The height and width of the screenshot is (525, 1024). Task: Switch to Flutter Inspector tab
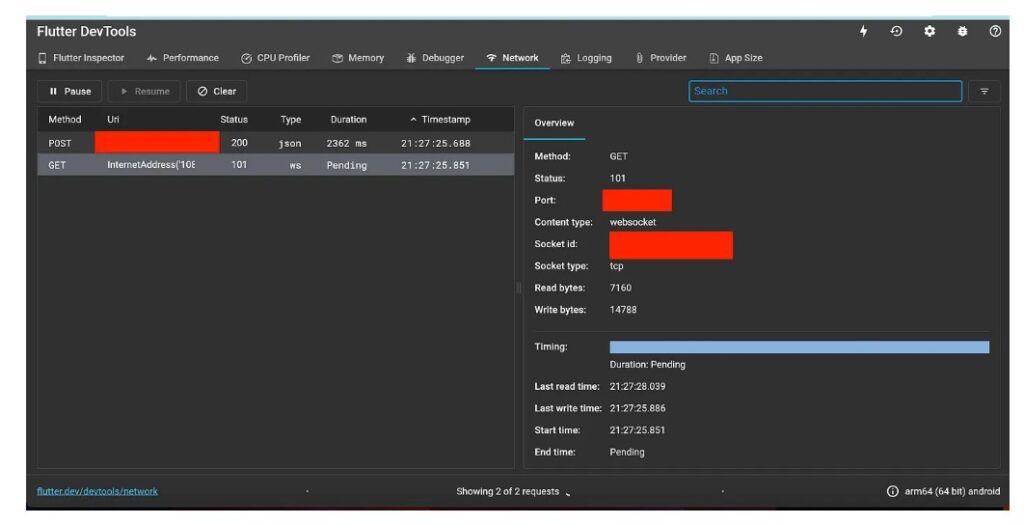81,58
